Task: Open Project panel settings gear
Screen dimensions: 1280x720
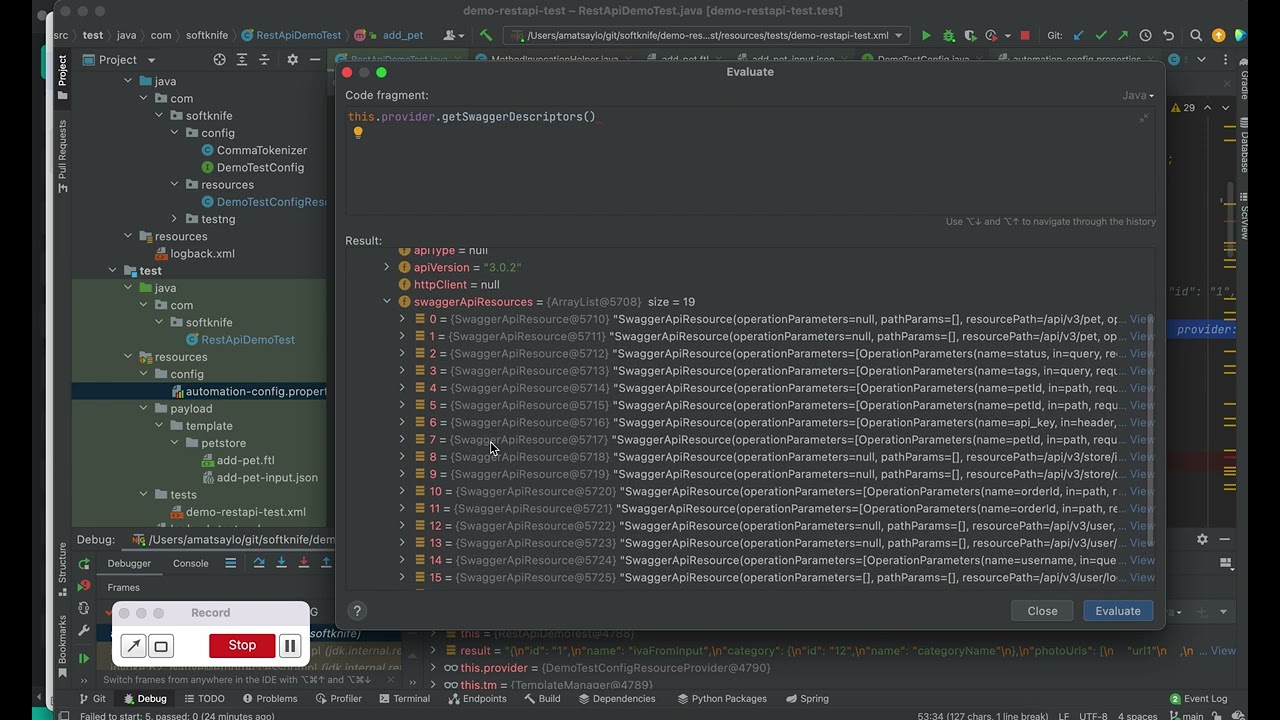Action: click(292, 59)
